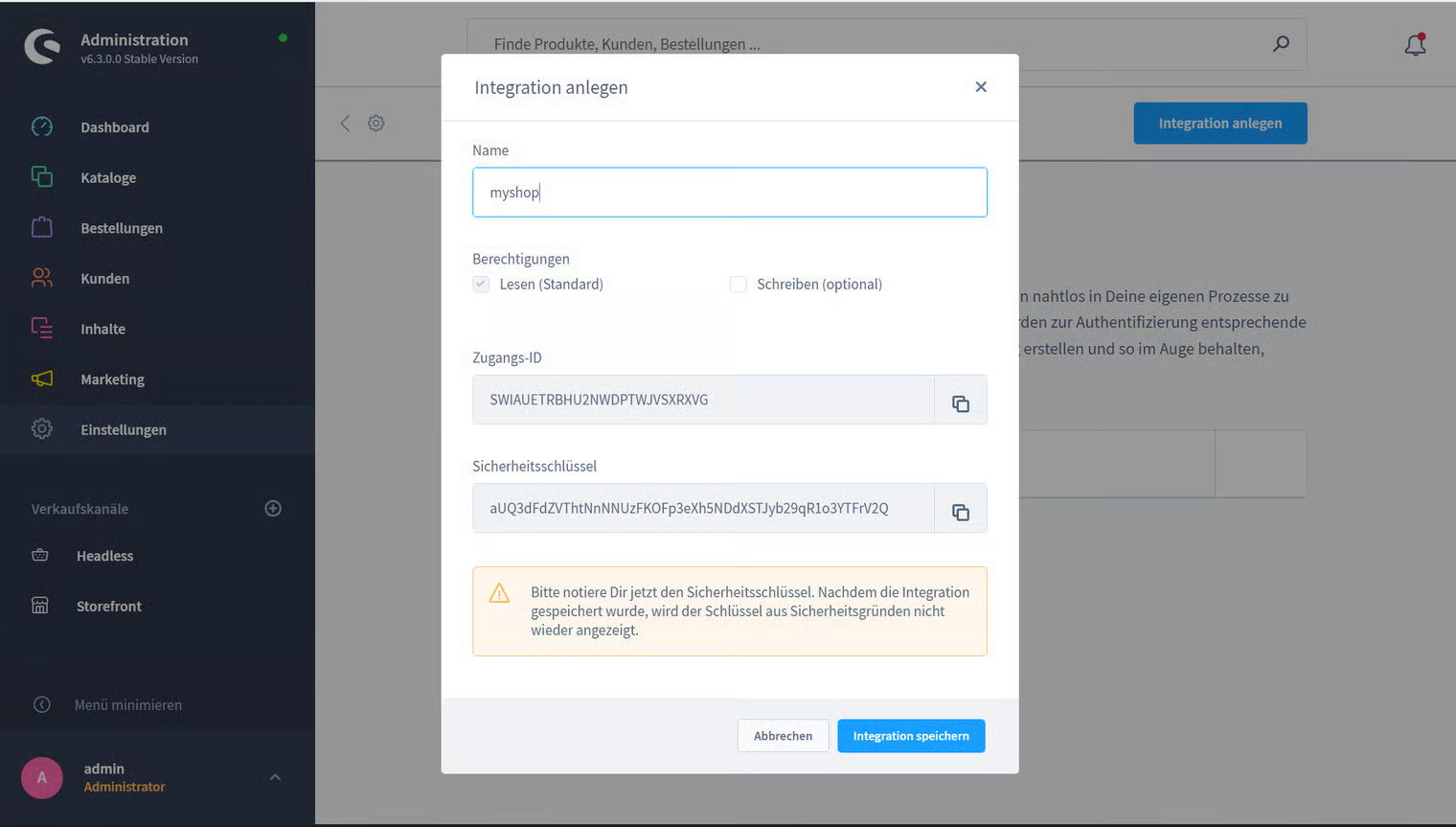Click the search magnifier icon
This screenshot has height=827, width=1456.
click(1281, 44)
